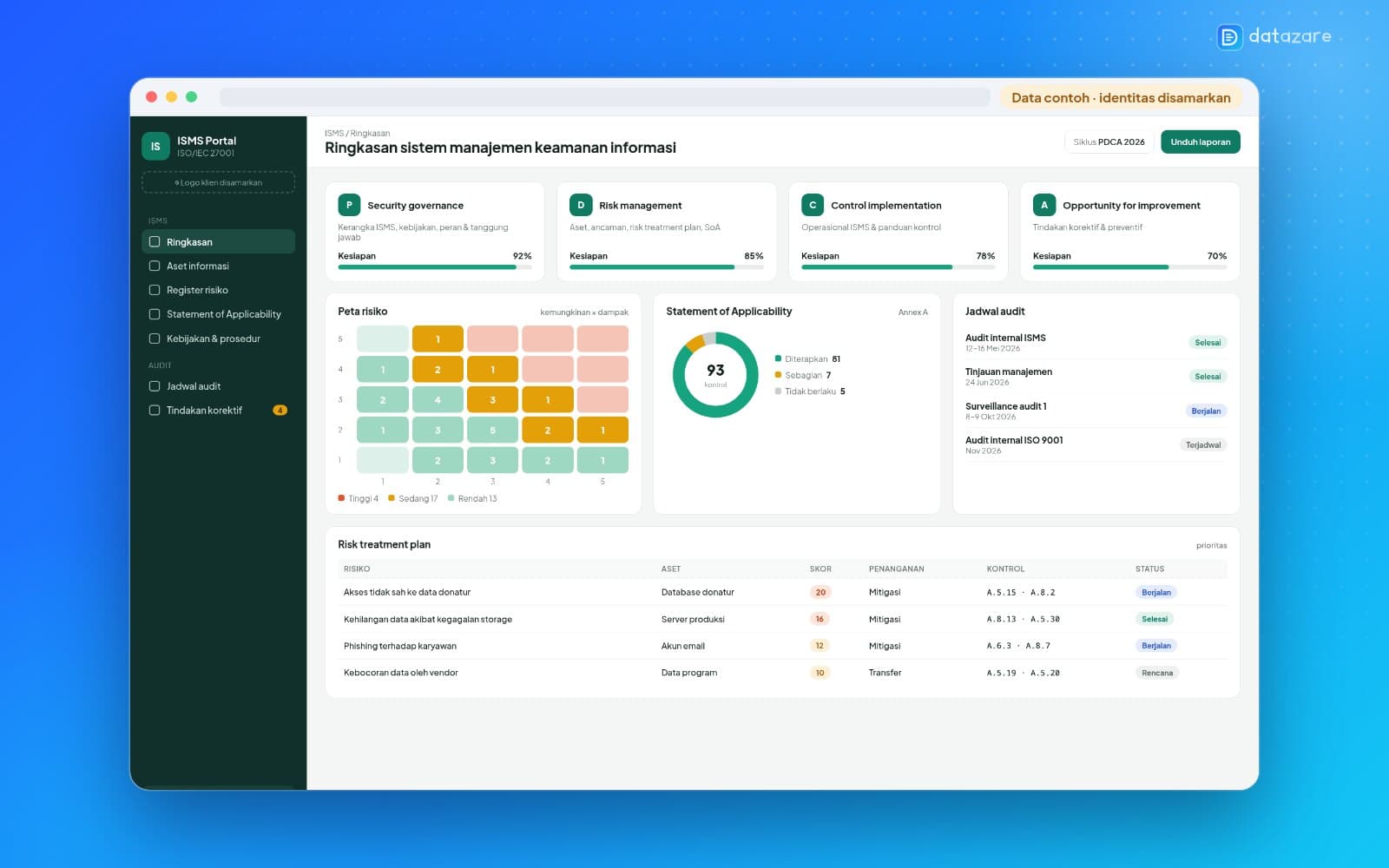Click the IS logo badge of ISMS Portal
The image size is (1389, 868).
[155, 147]
